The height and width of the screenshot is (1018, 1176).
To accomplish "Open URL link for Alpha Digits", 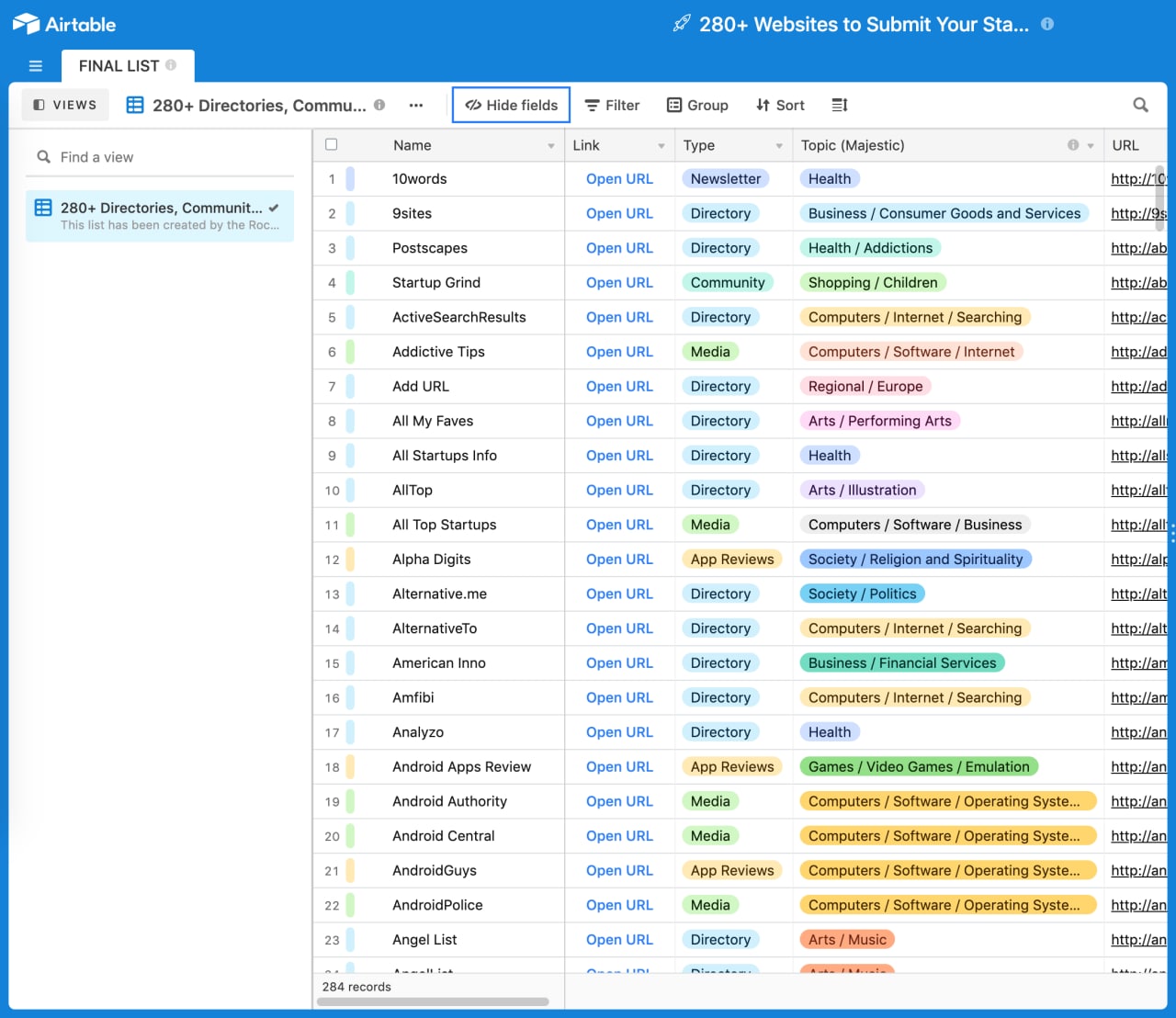I will click(x=619, y=560).
